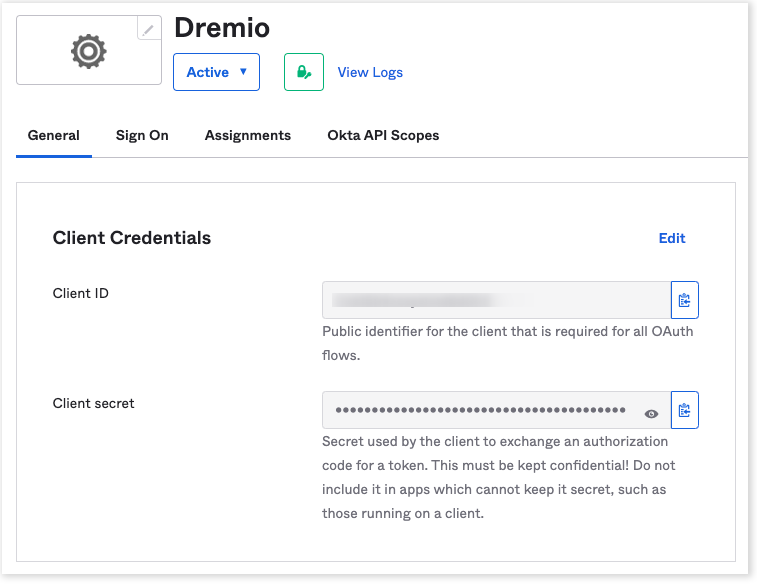This screenshot has height=584, width=757.
Task: Reveal the client secret with the eye icon
Action: (652, 413)
